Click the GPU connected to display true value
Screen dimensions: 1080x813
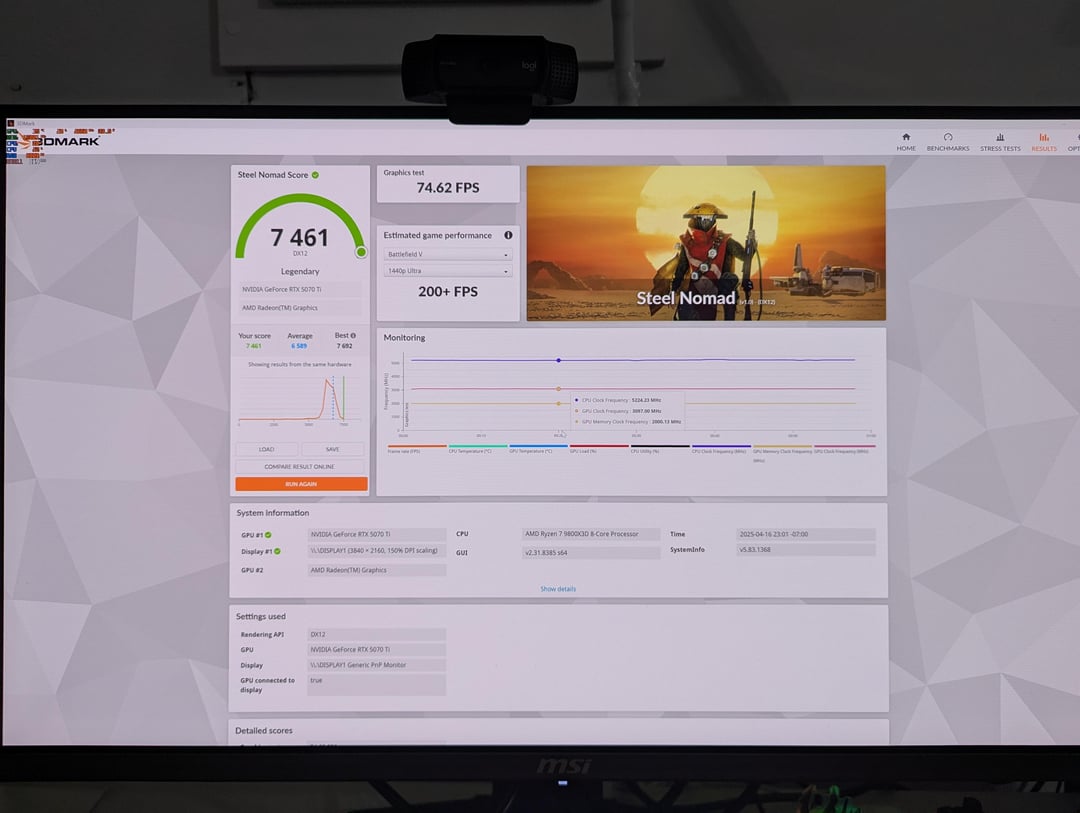[377, 685]
